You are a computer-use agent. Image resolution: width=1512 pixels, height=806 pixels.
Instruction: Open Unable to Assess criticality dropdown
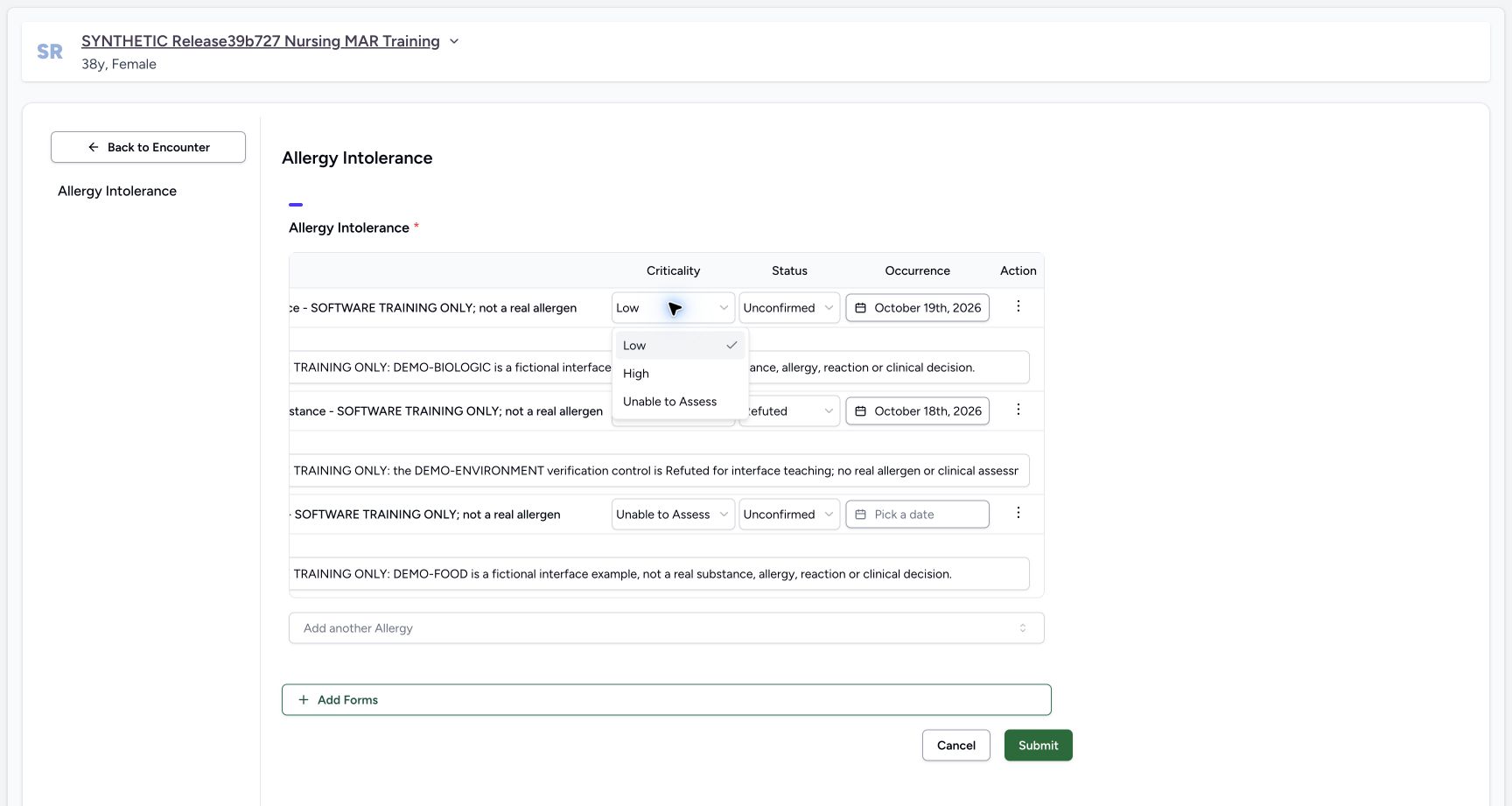click(673, 514)
